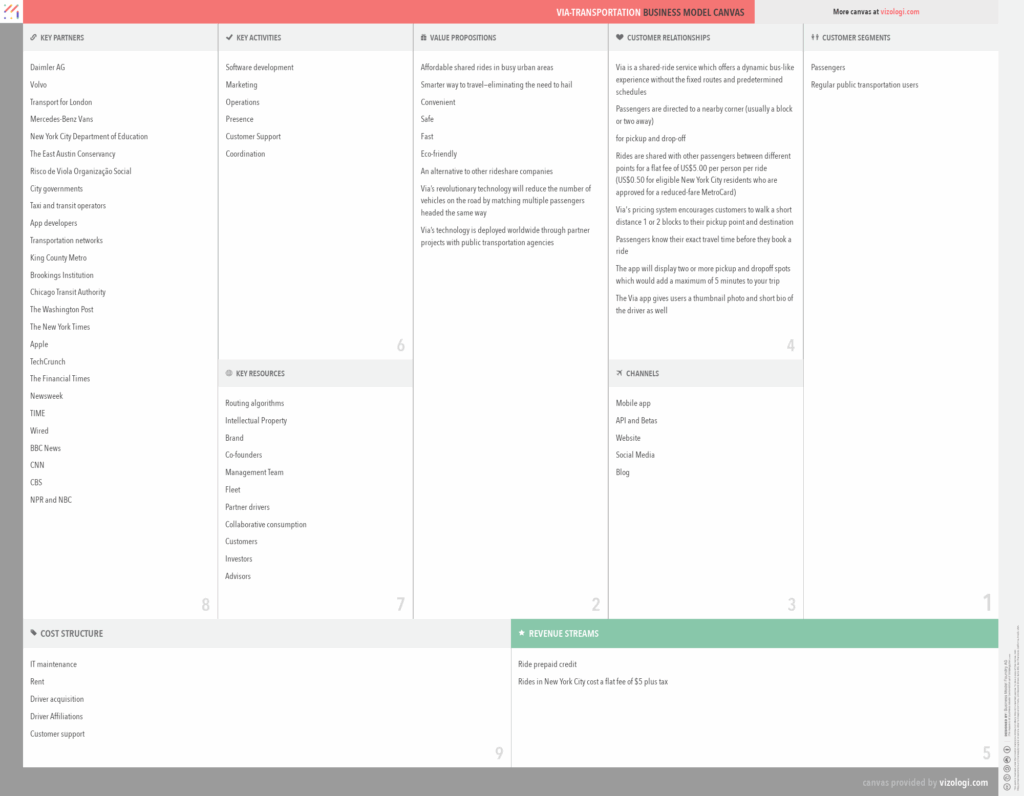This screenshot has height=796, width=1024.
Task: Click the round icon beside Key Resources
Action: coord(228,373)
